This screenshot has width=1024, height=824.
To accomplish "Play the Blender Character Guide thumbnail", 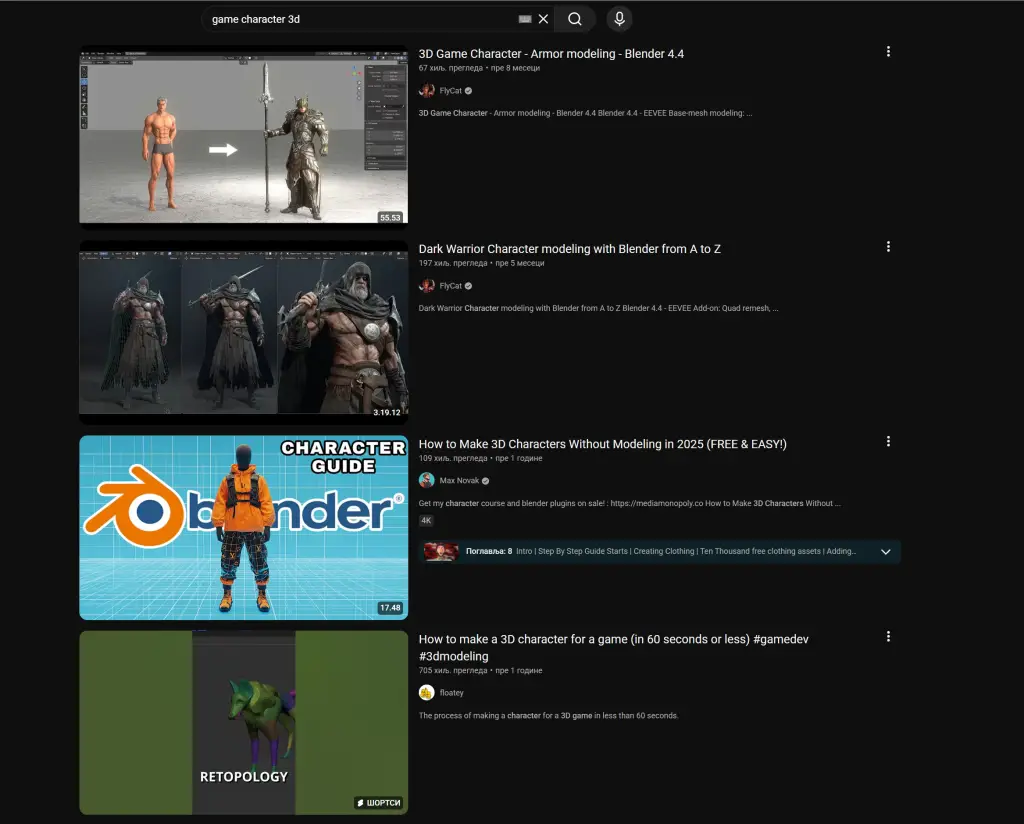I will tap(243, 527).
